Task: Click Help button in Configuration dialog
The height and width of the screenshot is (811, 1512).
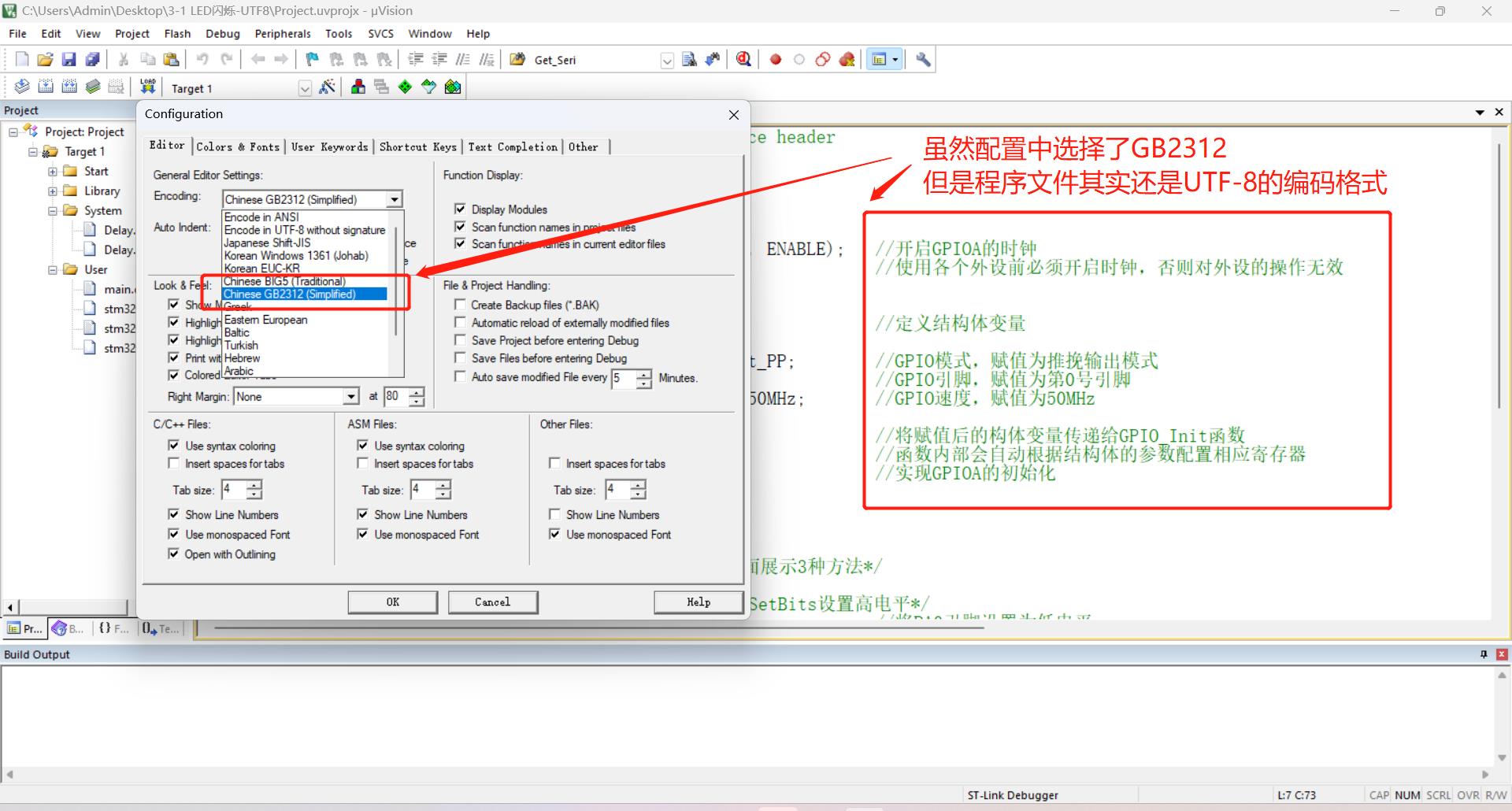Action: (699, 602)
